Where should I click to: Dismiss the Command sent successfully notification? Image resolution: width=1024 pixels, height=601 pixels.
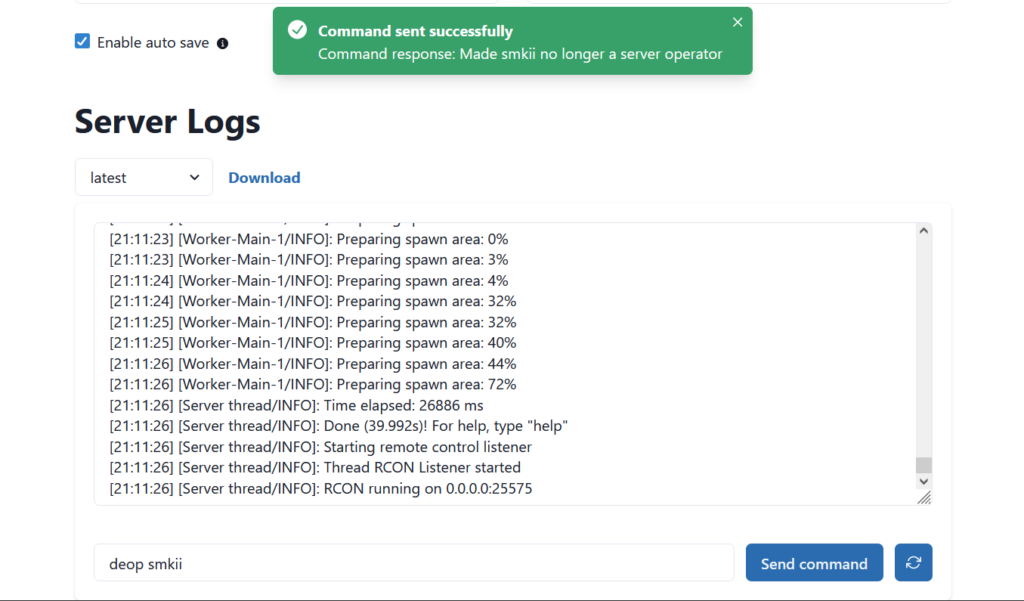tap(737, 22)
